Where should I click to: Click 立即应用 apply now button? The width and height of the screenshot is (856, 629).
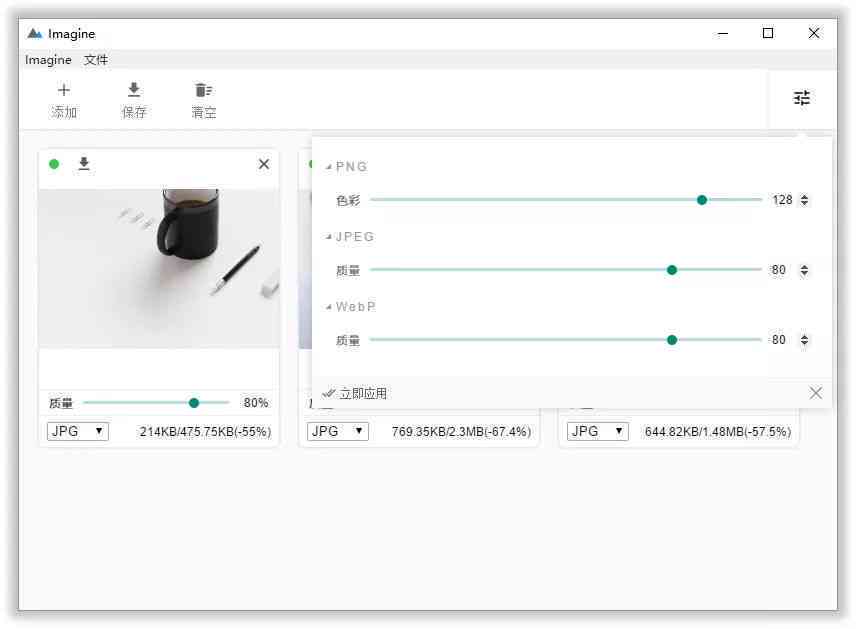[355, 393]
